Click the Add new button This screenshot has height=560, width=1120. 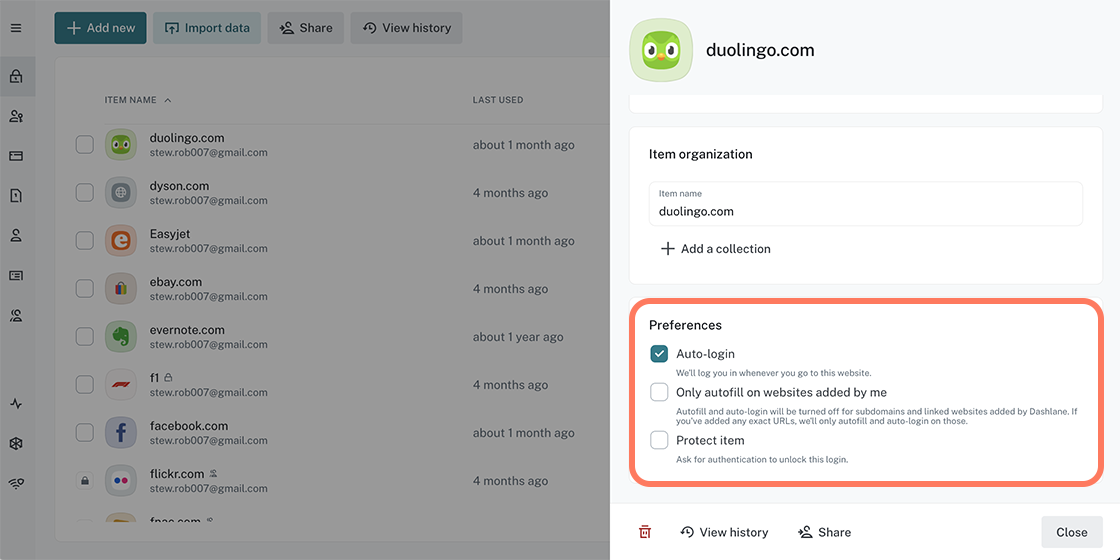coord(101,28)
